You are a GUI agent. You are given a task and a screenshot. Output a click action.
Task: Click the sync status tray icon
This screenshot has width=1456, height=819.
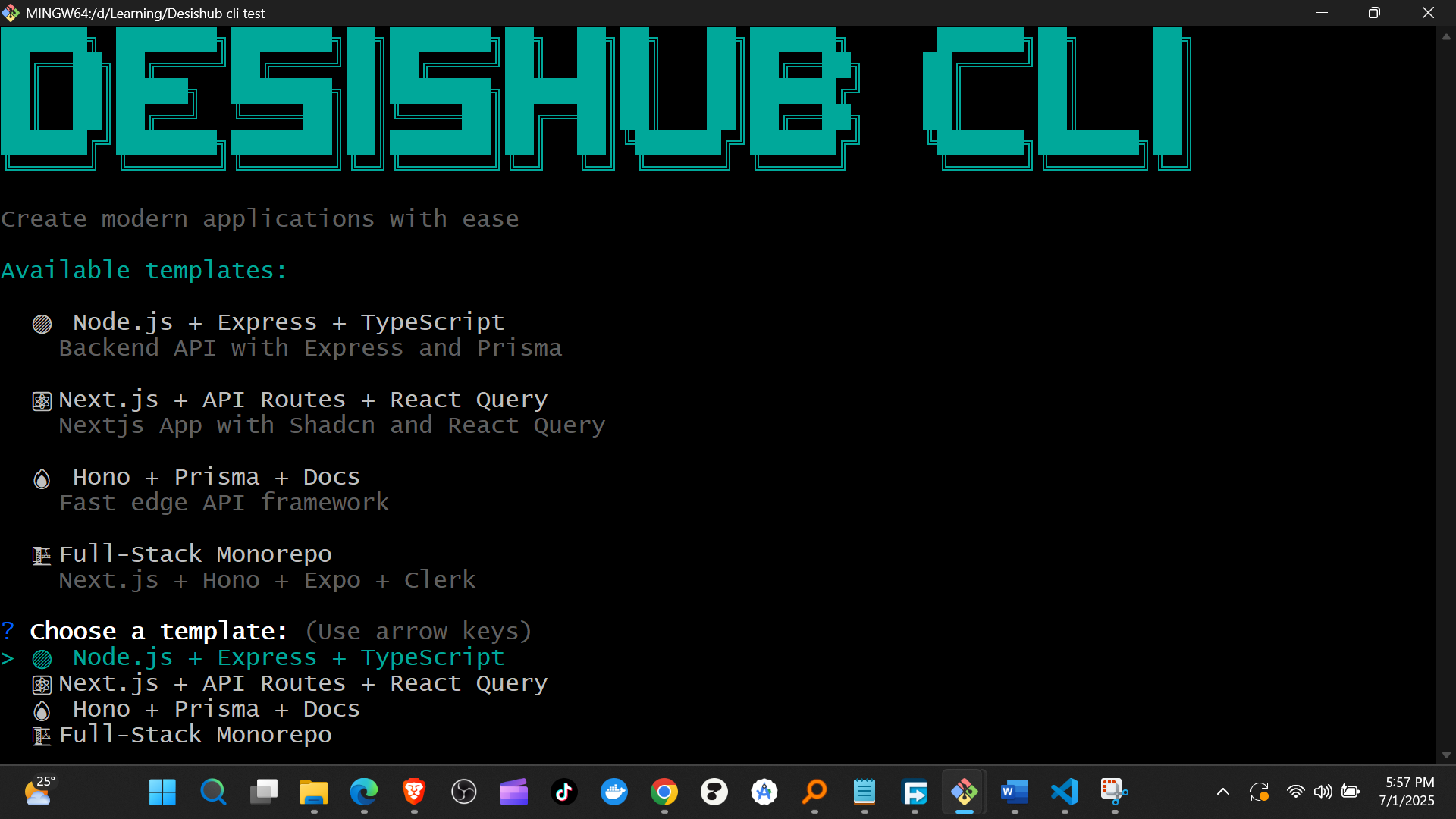pos(1259,792)
